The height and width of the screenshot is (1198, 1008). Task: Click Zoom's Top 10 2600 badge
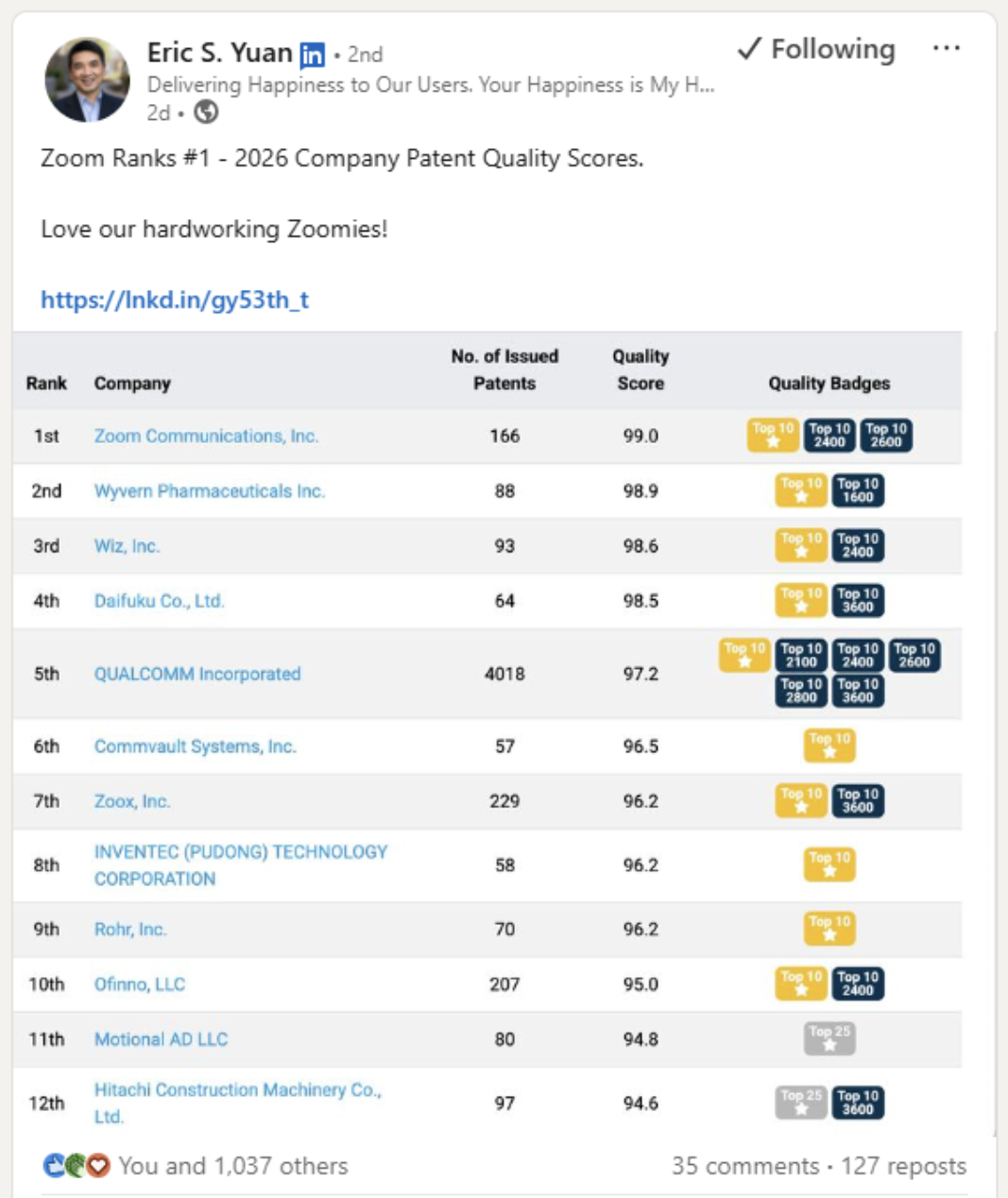point(886,435)
